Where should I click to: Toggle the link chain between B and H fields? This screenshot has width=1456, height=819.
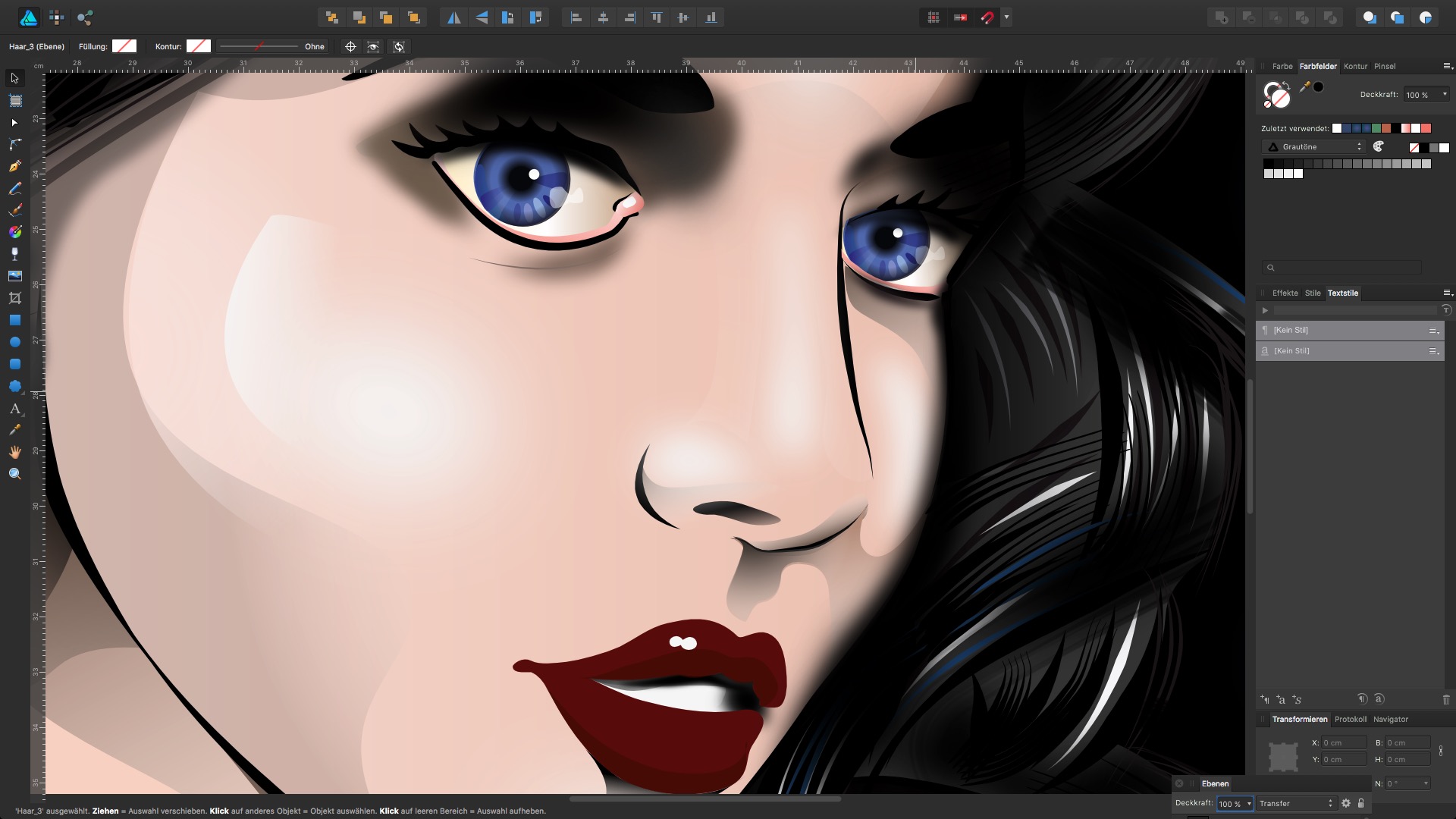point(1441,751)
